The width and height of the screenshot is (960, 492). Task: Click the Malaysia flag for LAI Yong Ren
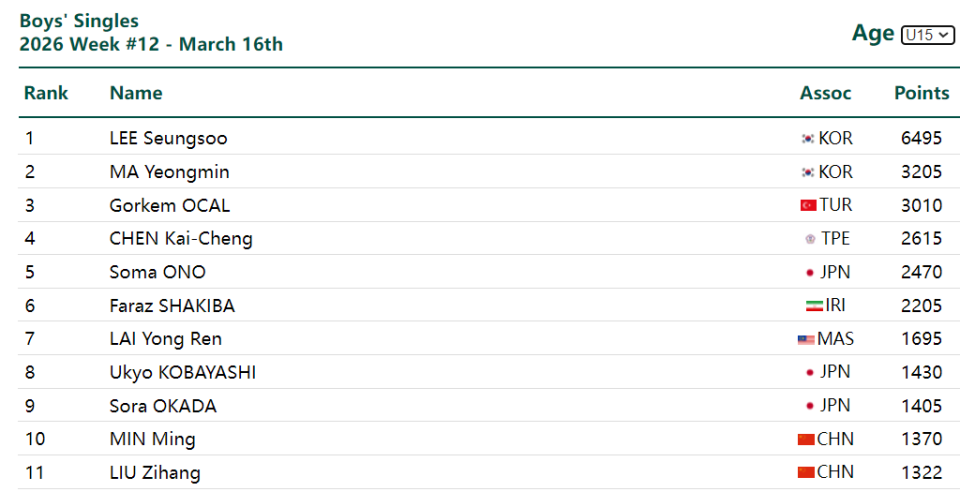point(806,340)
